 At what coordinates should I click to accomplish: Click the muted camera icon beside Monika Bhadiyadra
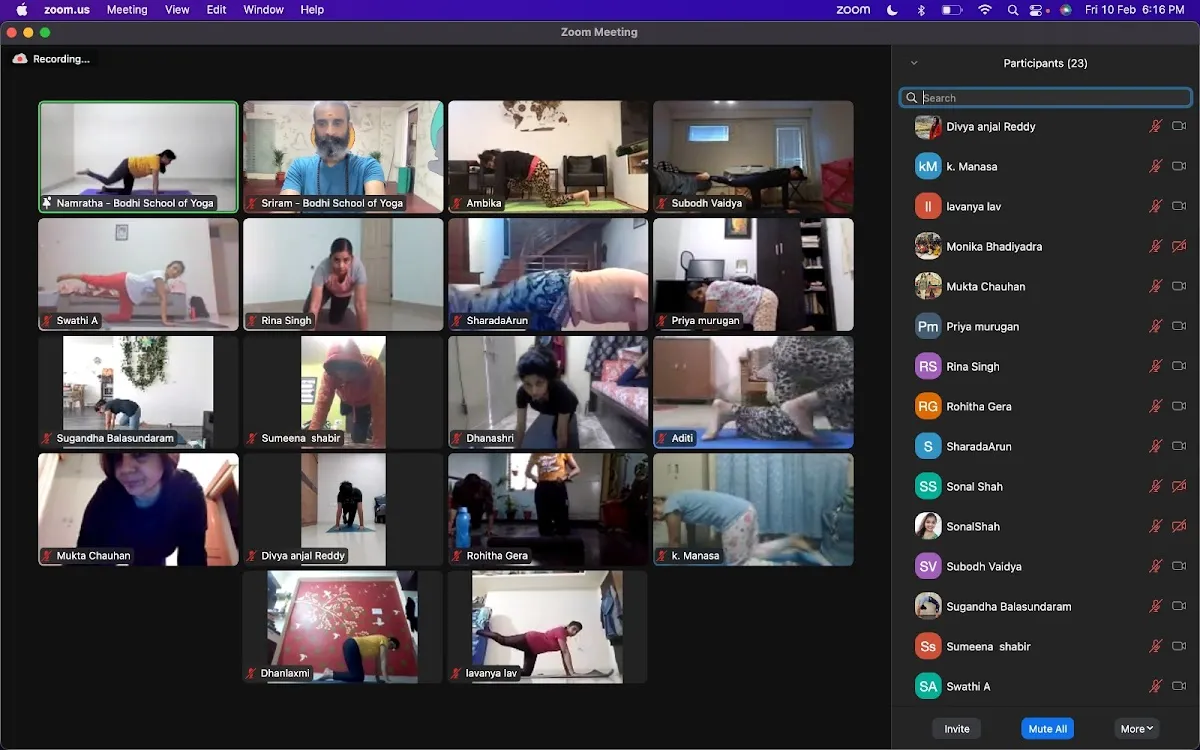pos(1179,247)
